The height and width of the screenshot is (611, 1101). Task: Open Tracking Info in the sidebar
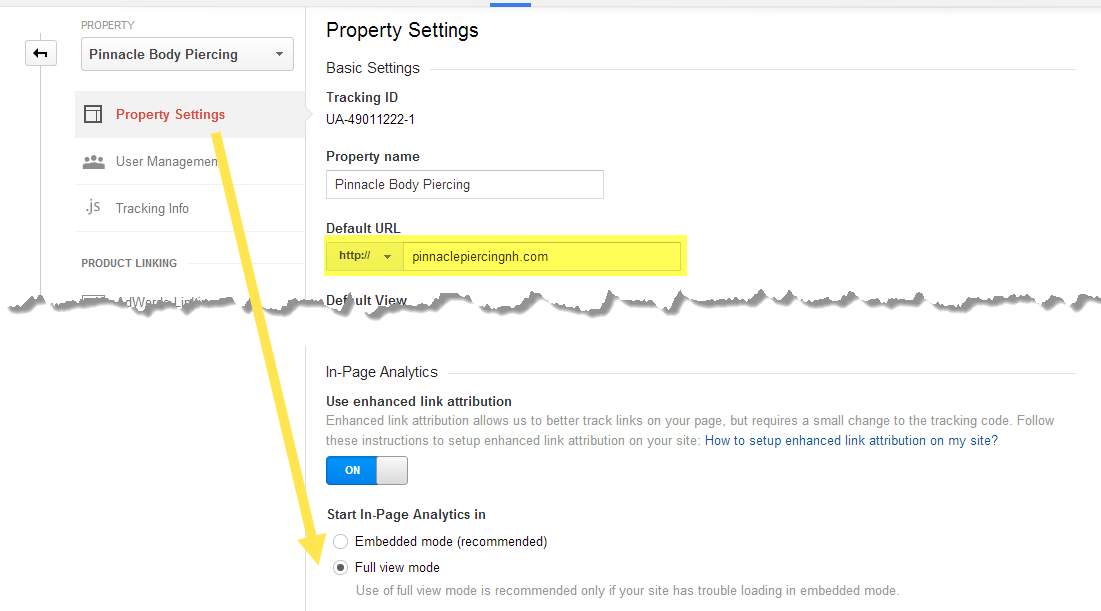click(152, 208)
